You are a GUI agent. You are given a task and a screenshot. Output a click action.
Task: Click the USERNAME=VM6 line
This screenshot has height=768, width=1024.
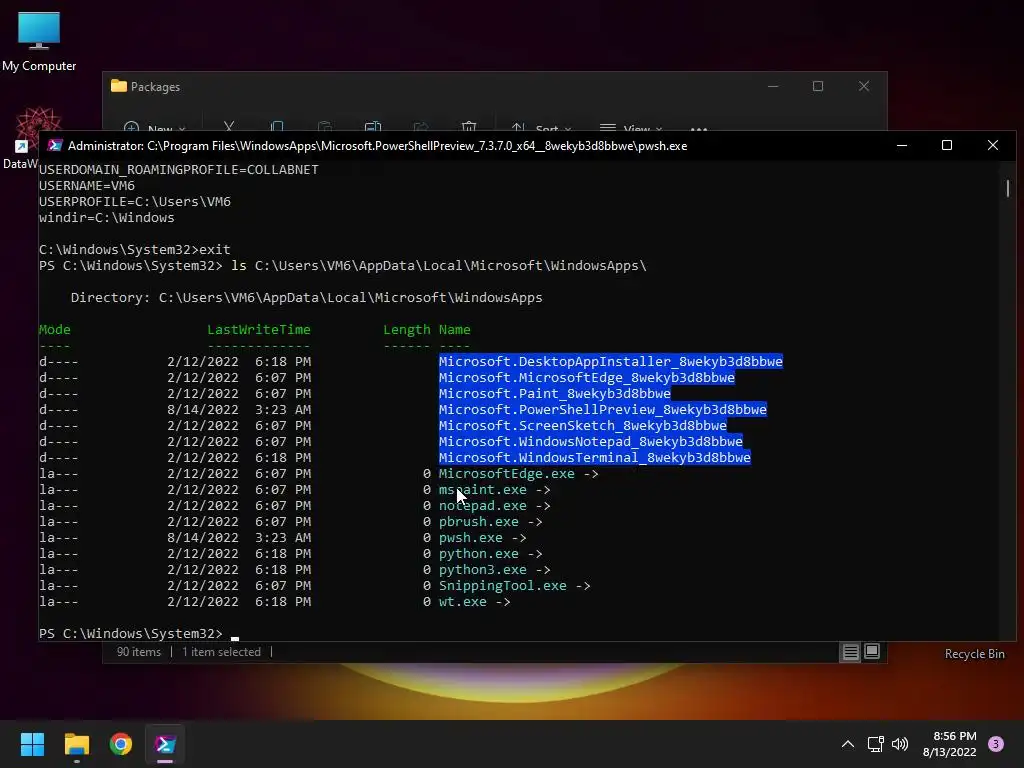coord(87,185)
